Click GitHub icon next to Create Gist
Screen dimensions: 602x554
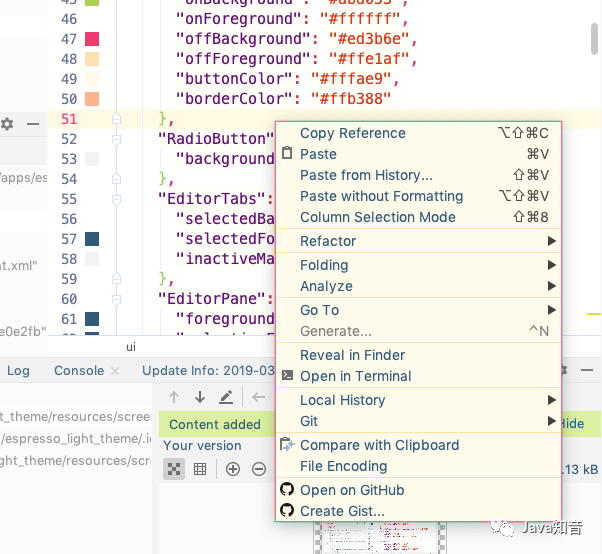tap(287, 510)
